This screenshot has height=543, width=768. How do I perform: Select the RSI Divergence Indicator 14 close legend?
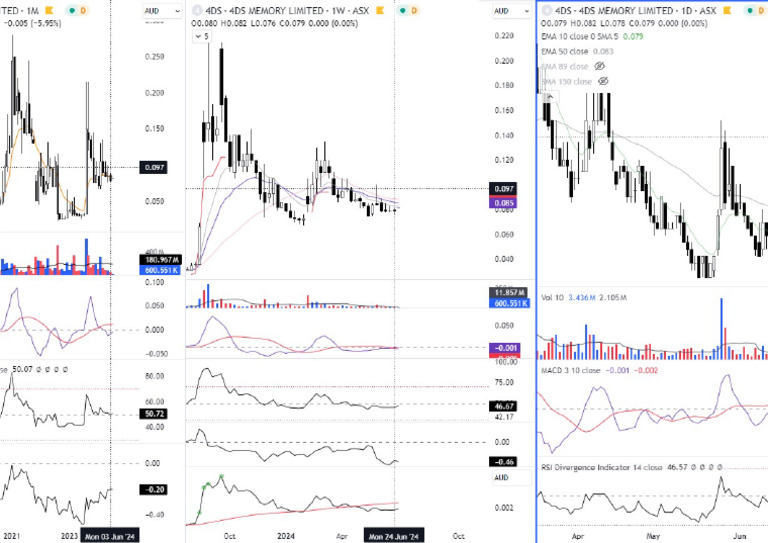tap(602, 467)
